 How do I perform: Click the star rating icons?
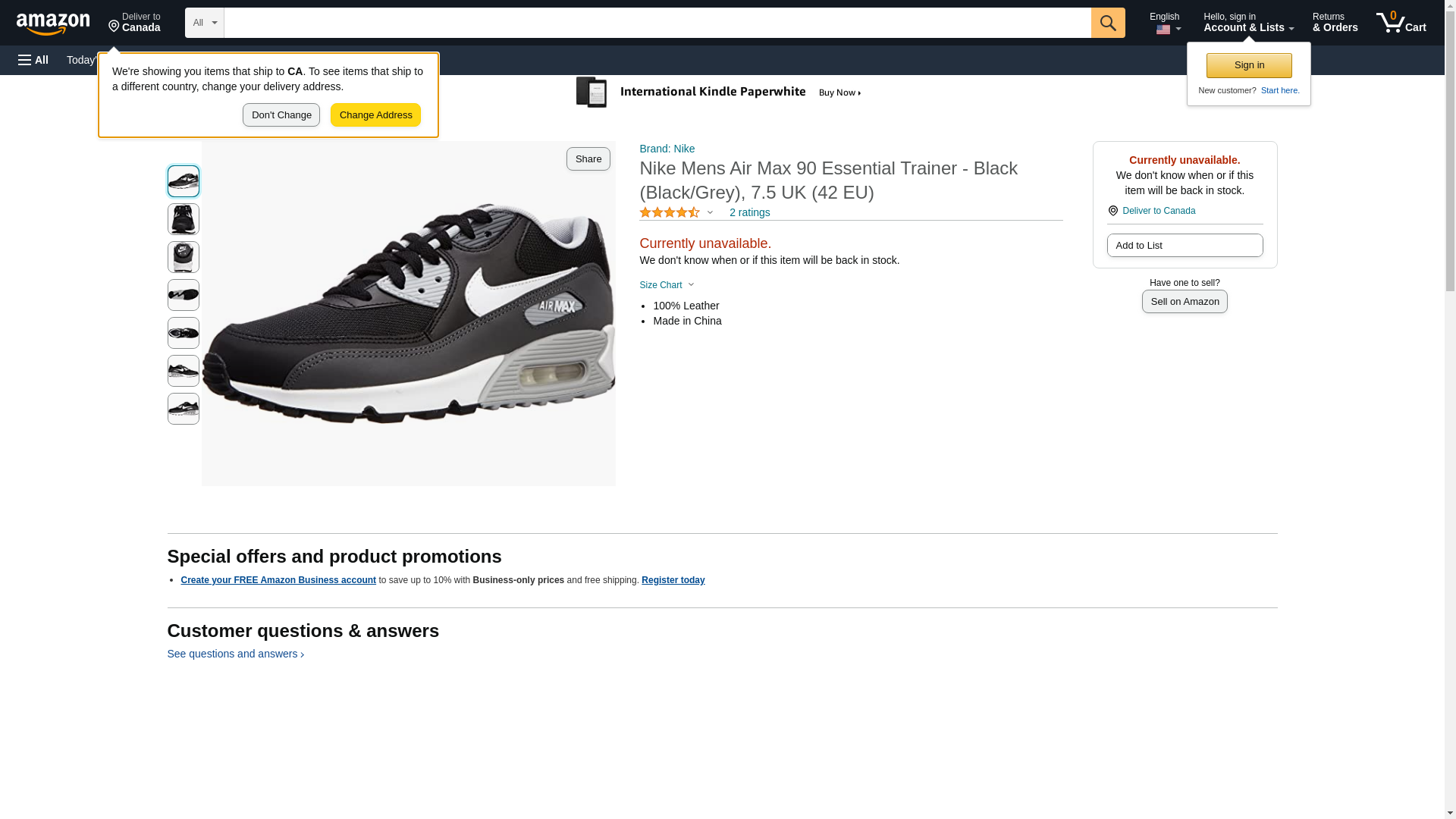pyautogui.click(x=670, y=213)
